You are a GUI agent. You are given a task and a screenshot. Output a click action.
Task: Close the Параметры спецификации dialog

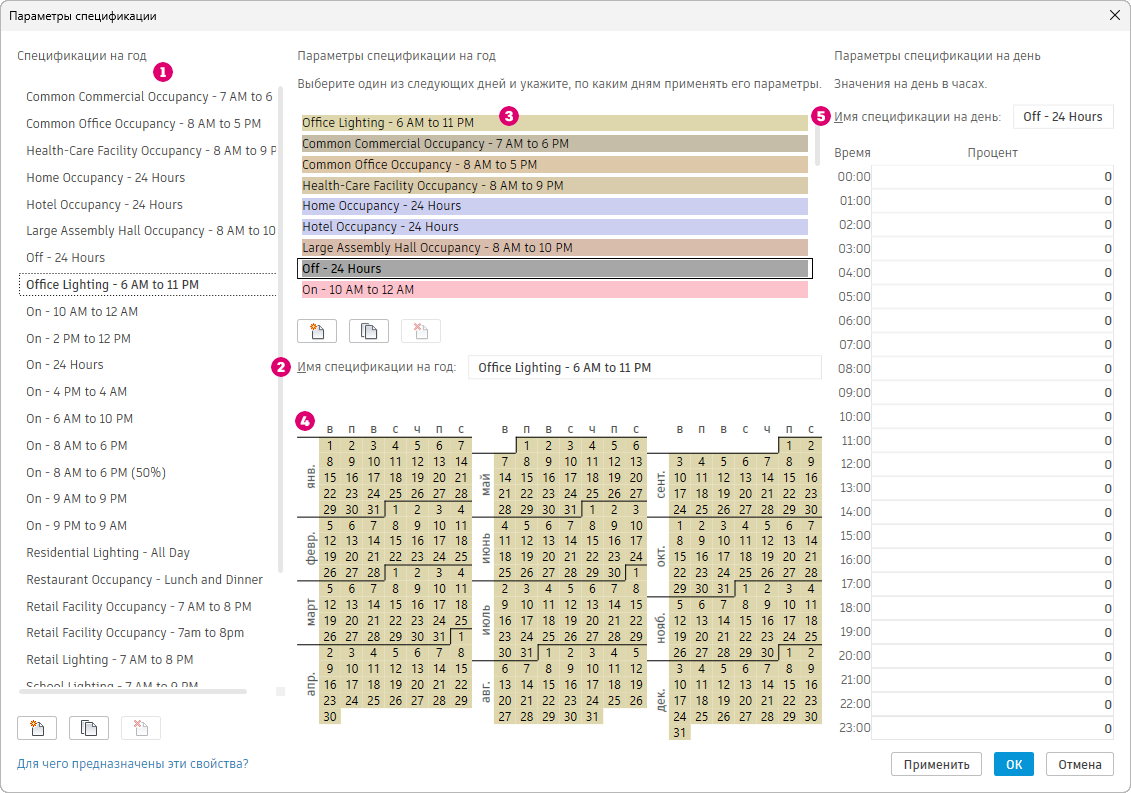[x=1114, y=15]
